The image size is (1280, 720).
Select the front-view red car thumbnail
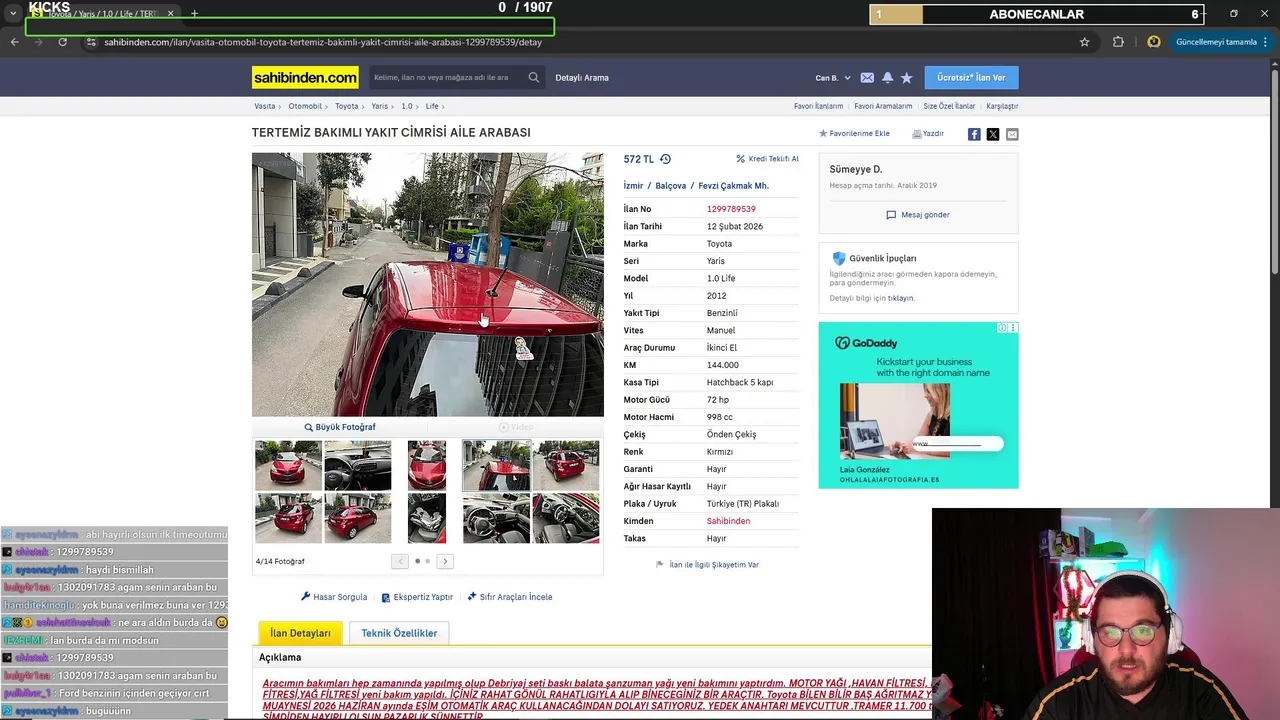click(288, 466)
